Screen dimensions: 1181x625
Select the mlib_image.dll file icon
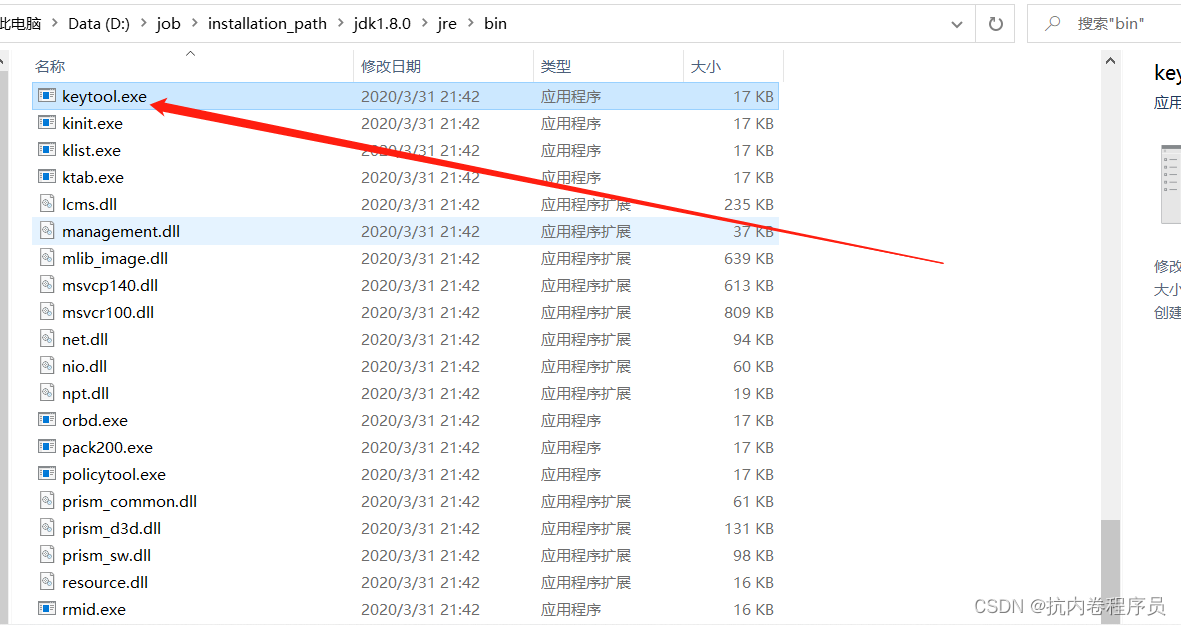coord(47,258)
